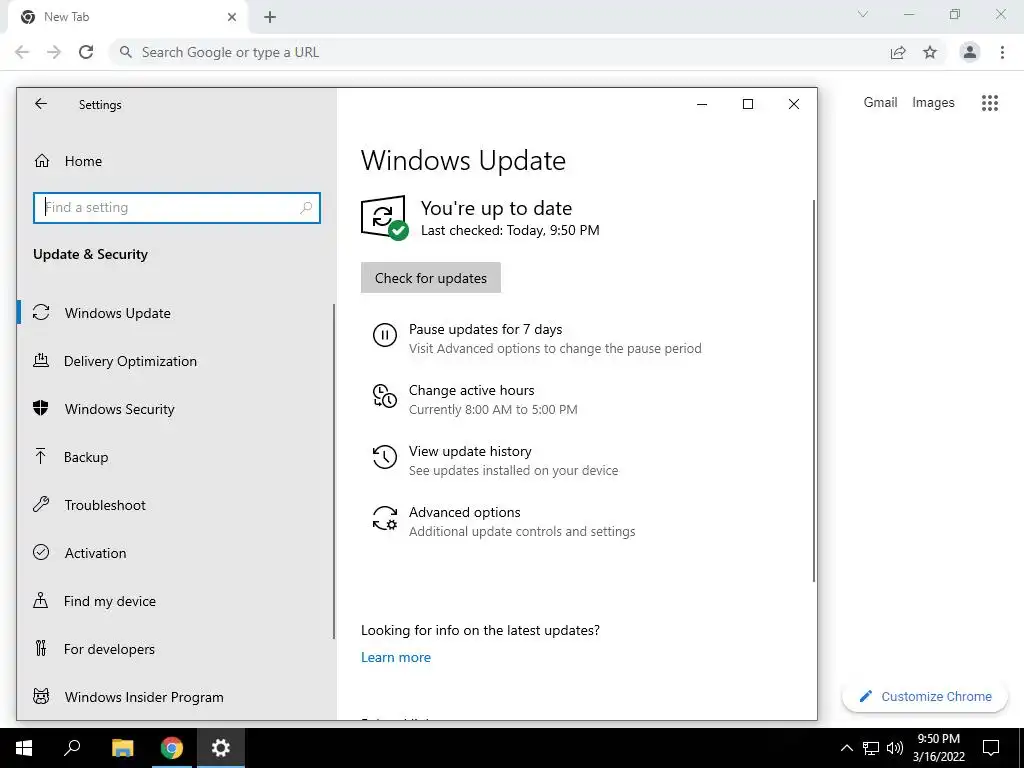Screen dimensions: 1024x768
Task: Click the Troubleshoot wrench icon
Action: (x=41, y=504)
